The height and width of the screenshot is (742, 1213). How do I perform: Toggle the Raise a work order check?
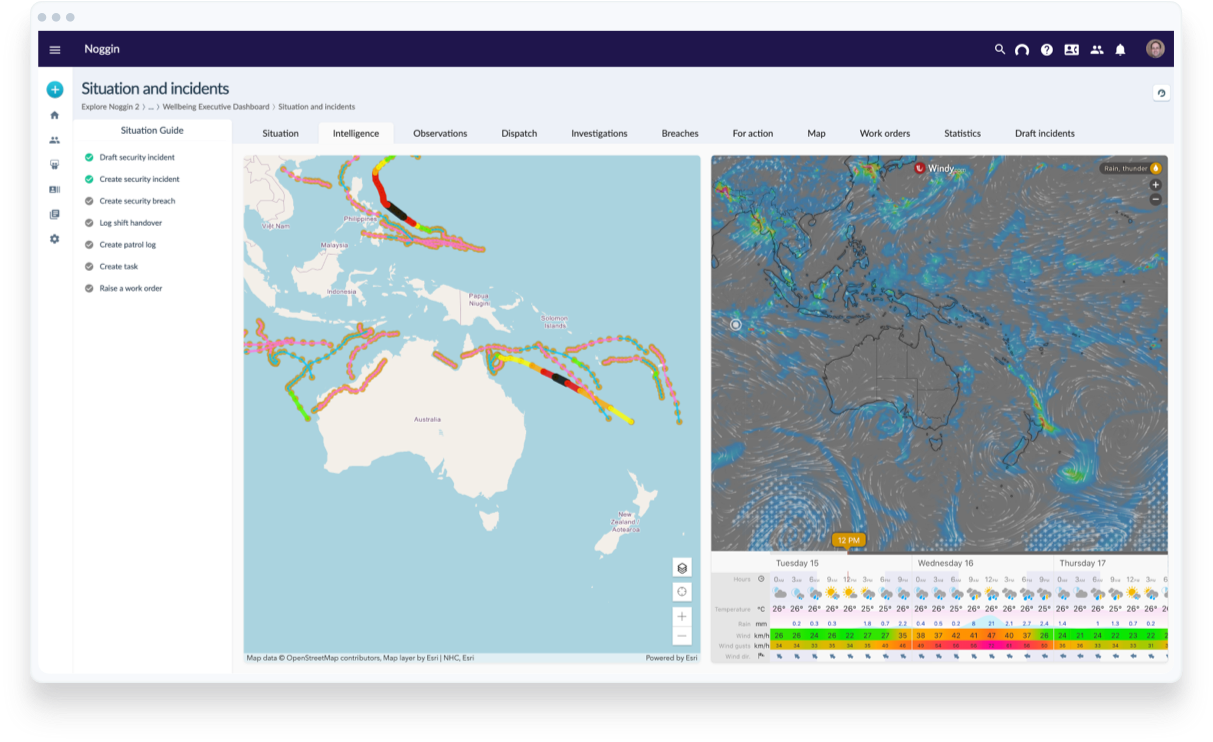[x=89, y=288]
